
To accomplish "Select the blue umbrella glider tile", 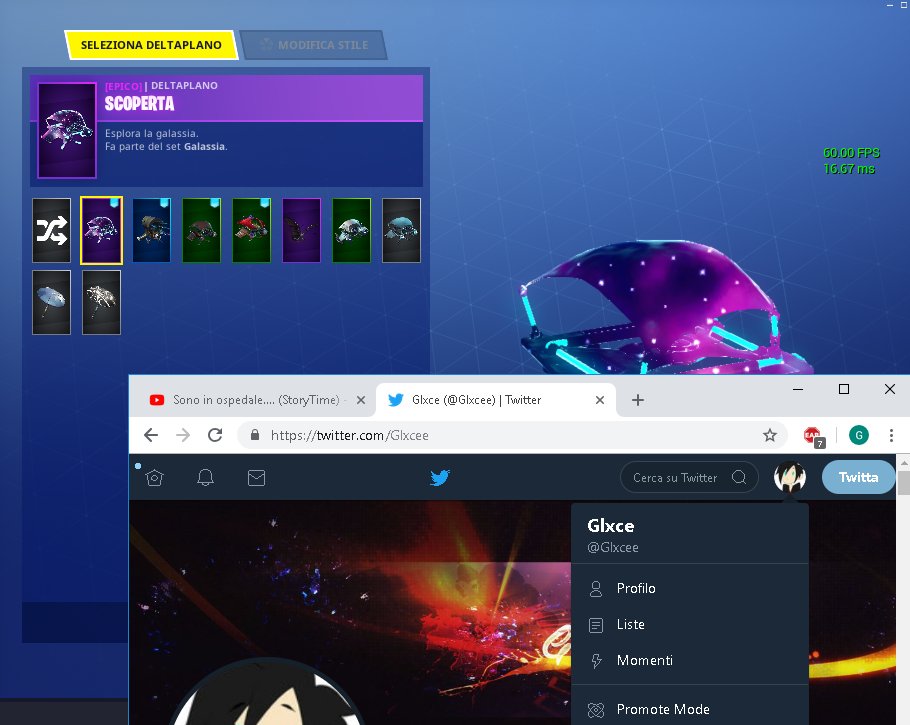I will 52,302.
